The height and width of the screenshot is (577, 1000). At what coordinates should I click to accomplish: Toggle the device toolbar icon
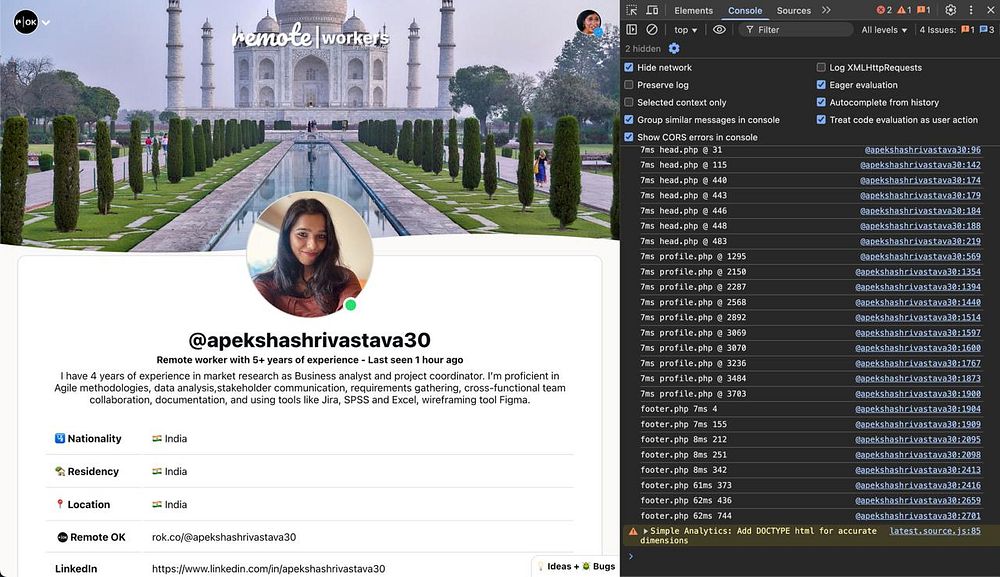point(651,10)
